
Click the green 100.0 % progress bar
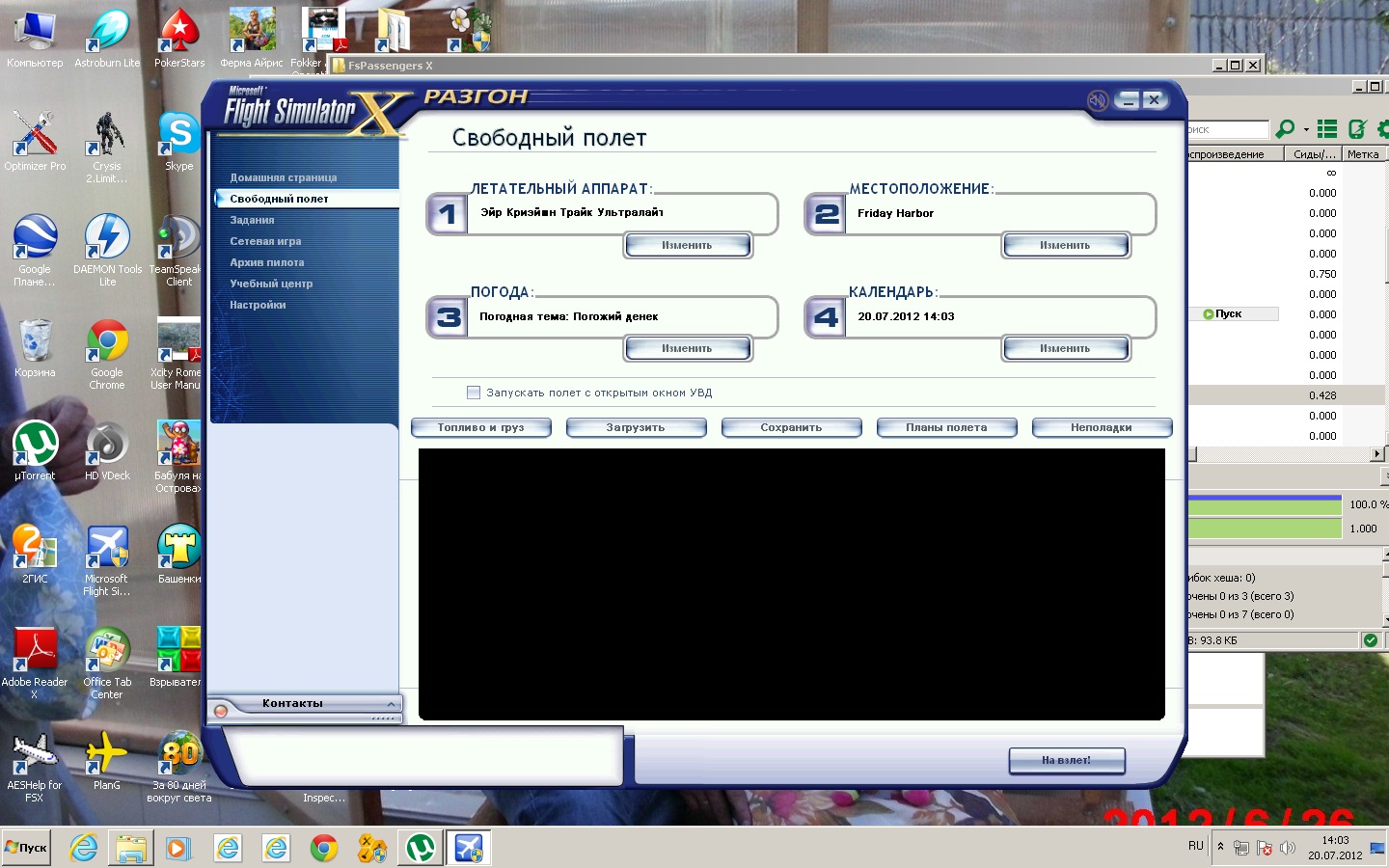tap(1265, 504)
